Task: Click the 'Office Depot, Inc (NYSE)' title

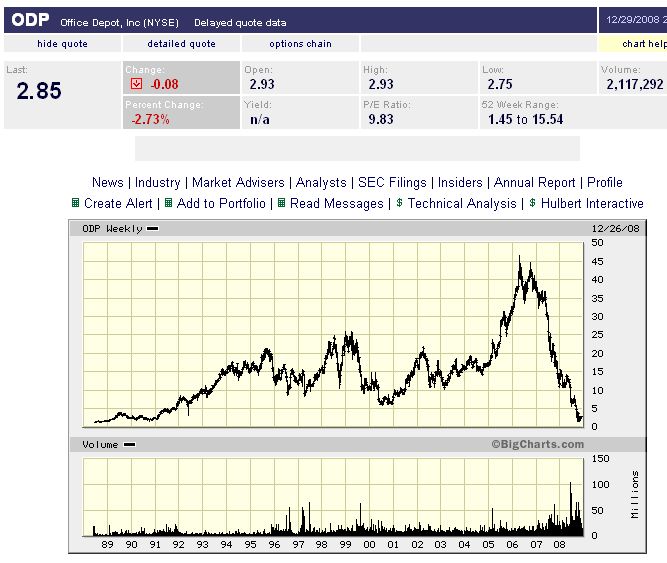Action: pyautogui.click(x=120, y=23)
